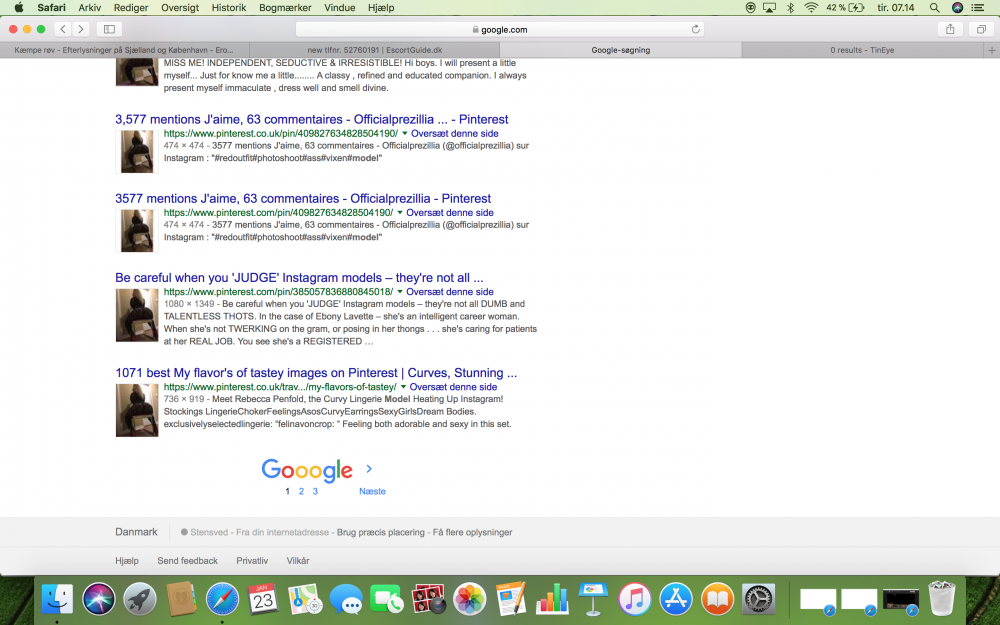Open the Arkiv menu
Viewport: 1000px width, 625px height.
click(x=89, y=8)
